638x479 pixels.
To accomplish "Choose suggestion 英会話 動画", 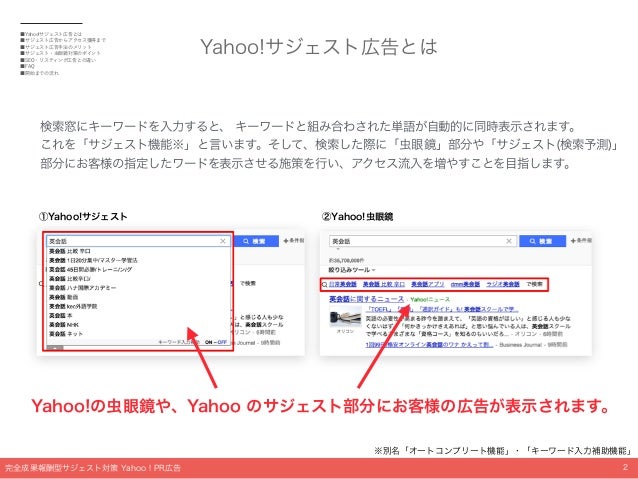I will [63, 297].
